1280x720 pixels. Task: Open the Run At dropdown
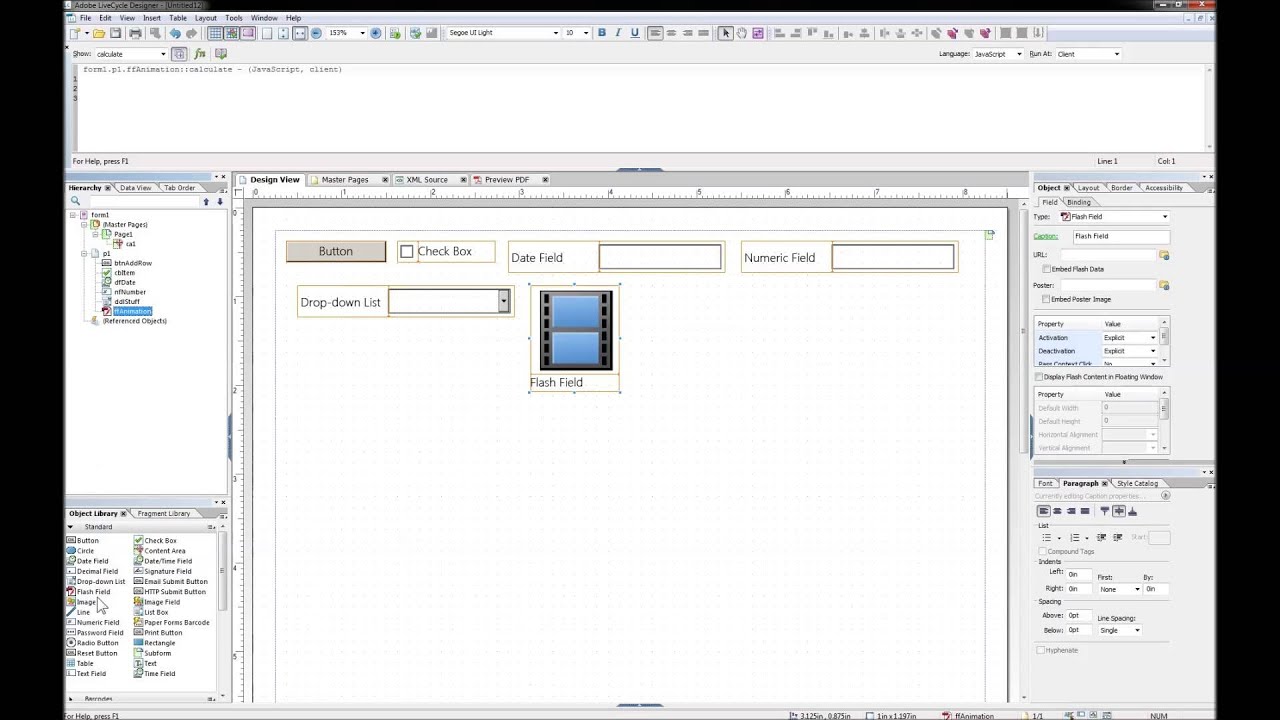pos(1117,54)
